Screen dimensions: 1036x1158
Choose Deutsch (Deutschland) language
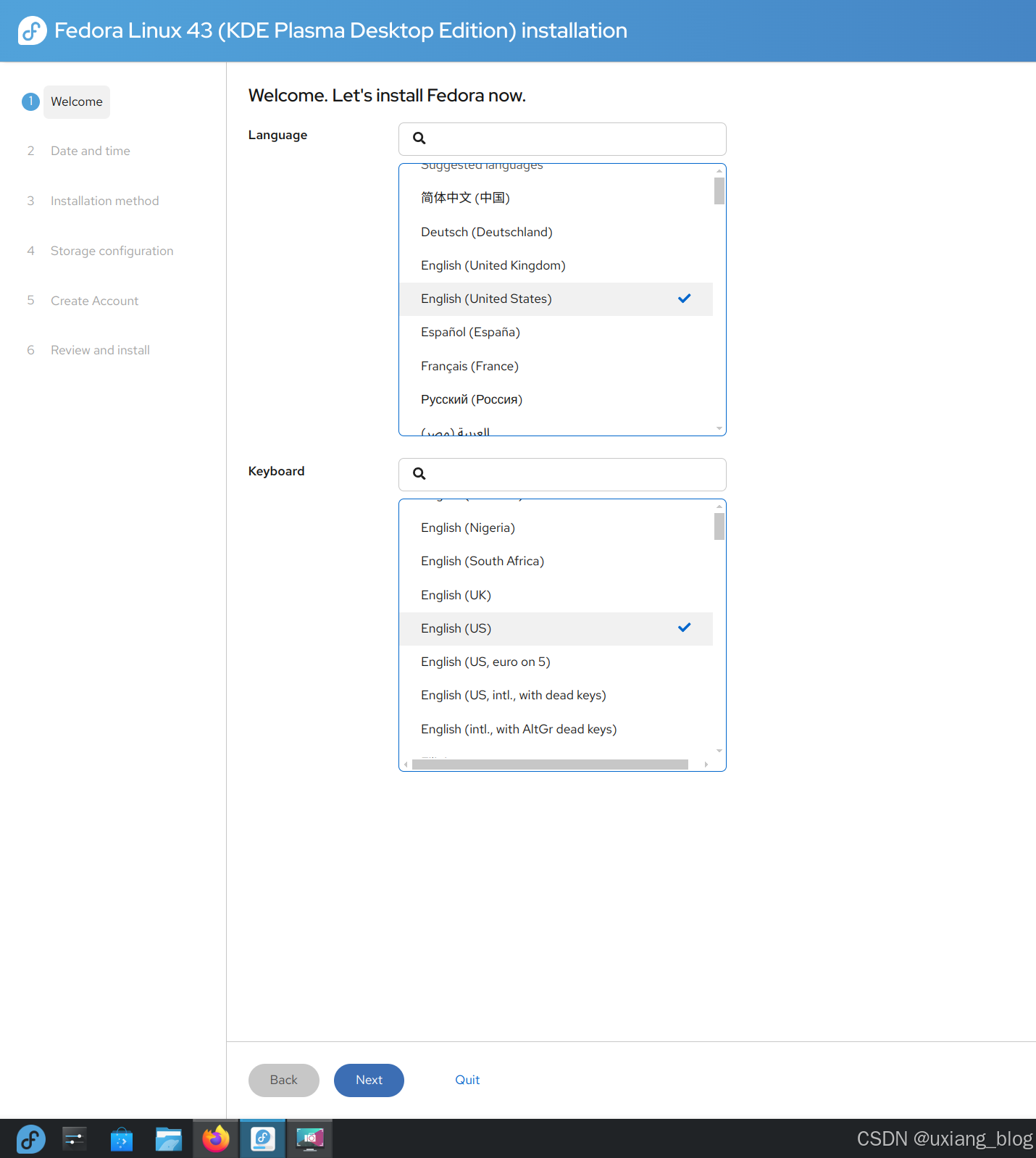point(556,232)
